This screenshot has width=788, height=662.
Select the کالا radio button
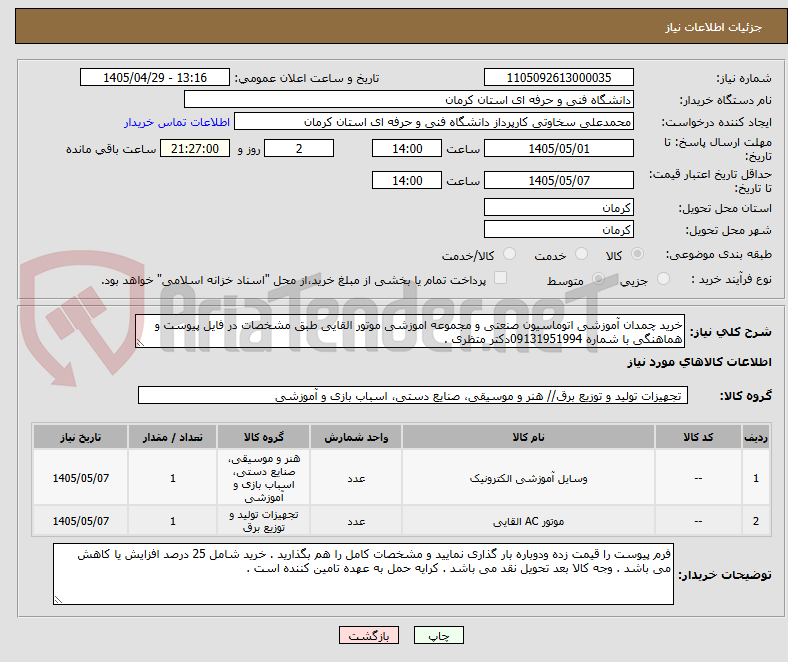[637, 254]
